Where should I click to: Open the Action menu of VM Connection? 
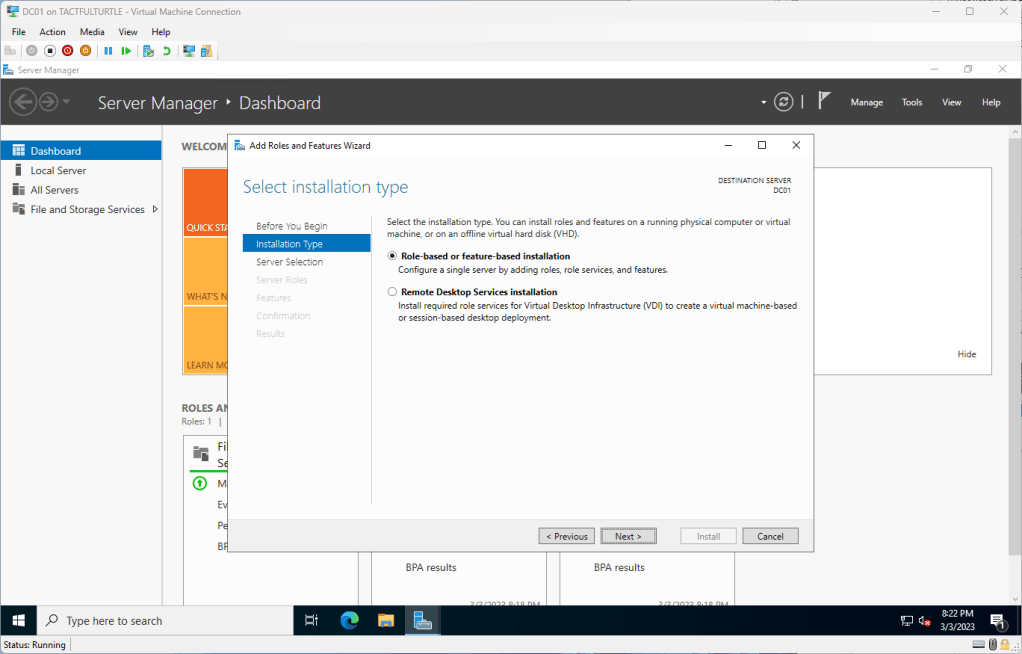(52, 32)
